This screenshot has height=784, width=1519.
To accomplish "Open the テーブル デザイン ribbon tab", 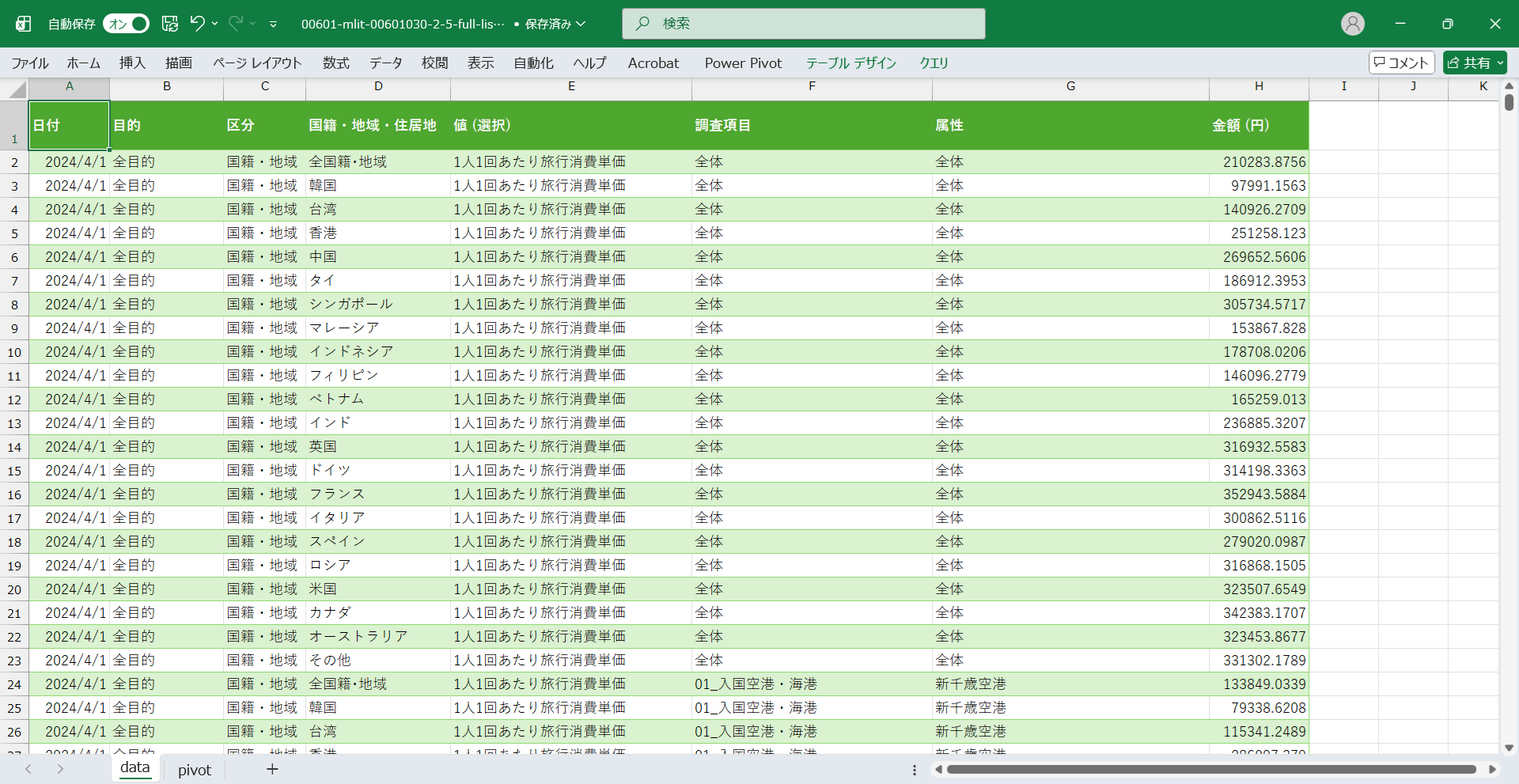I will click(x=850, y=63).
